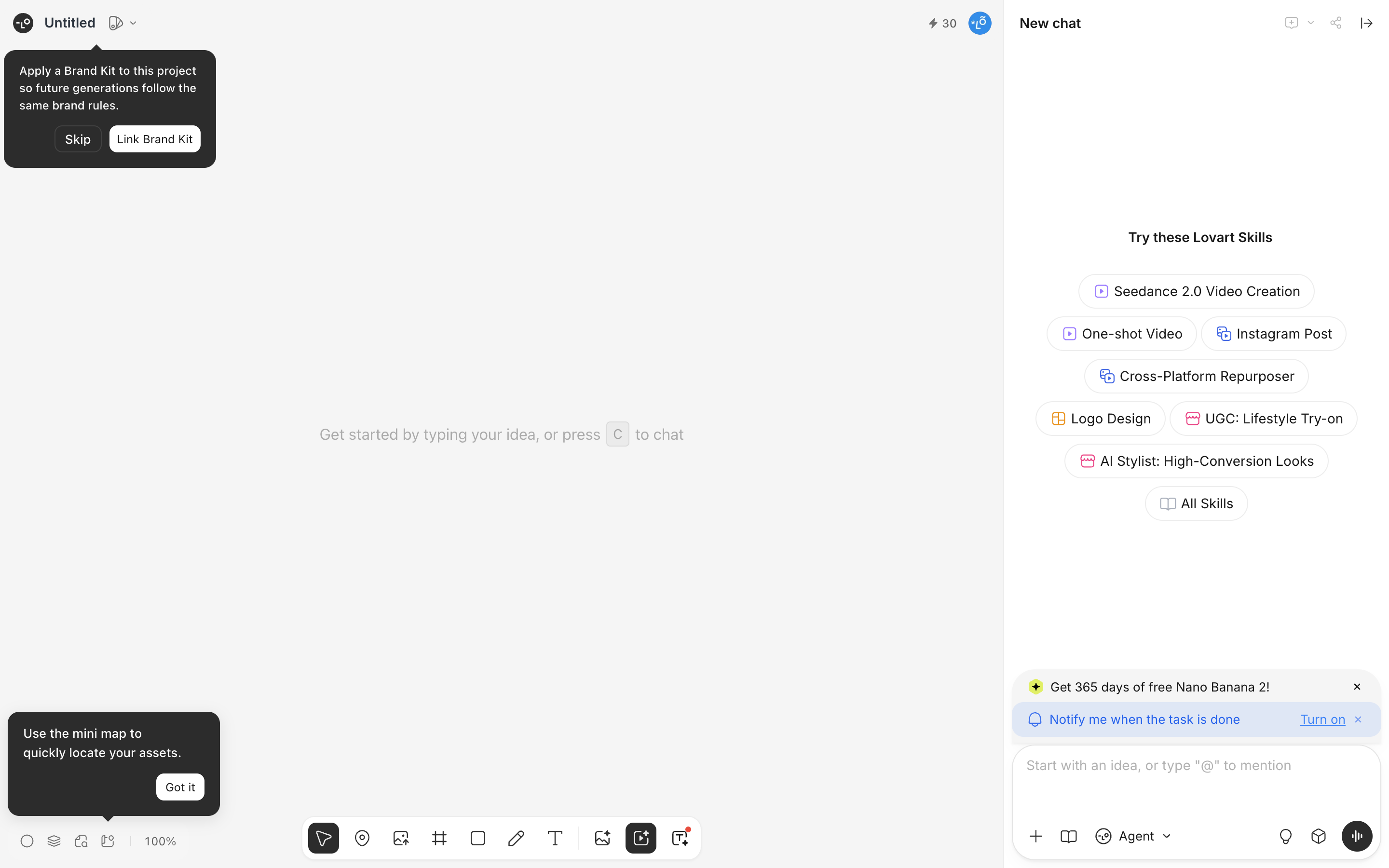Click the bottom-left canvas board icon

click(108, 841)
